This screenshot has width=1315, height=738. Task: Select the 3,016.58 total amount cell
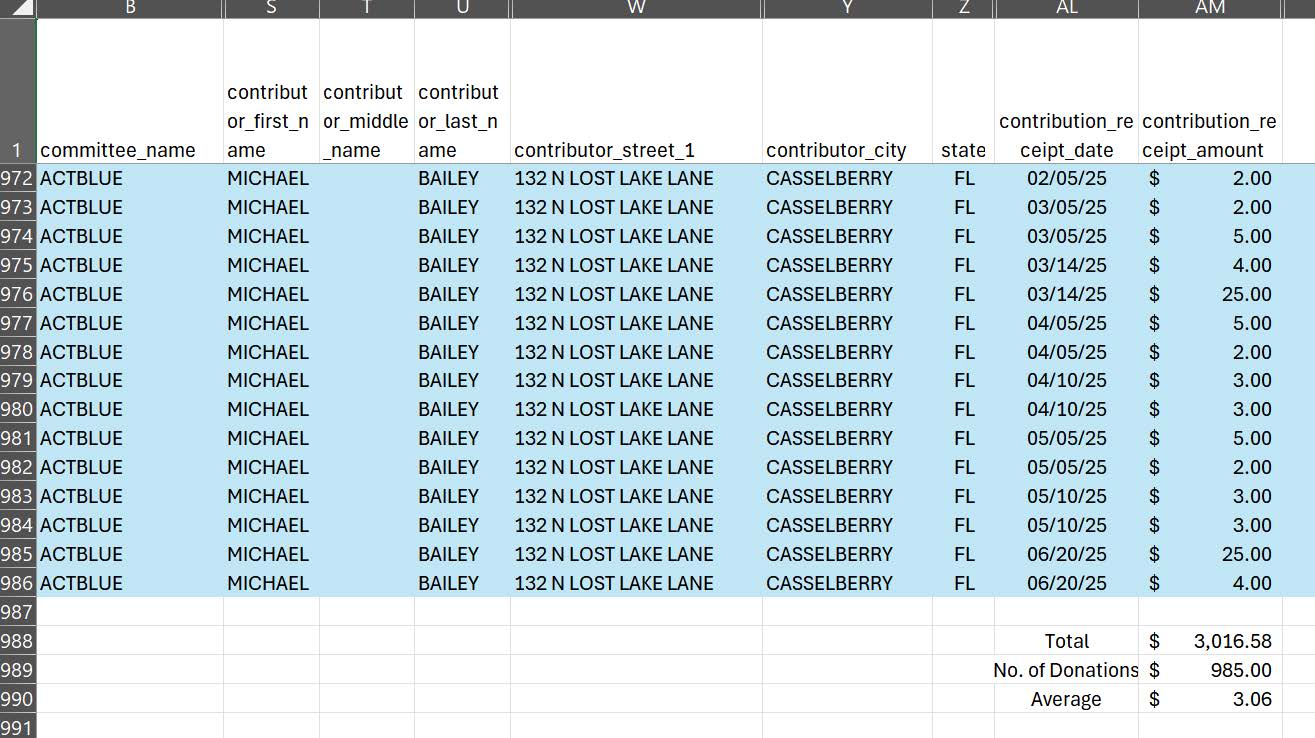1210,641
